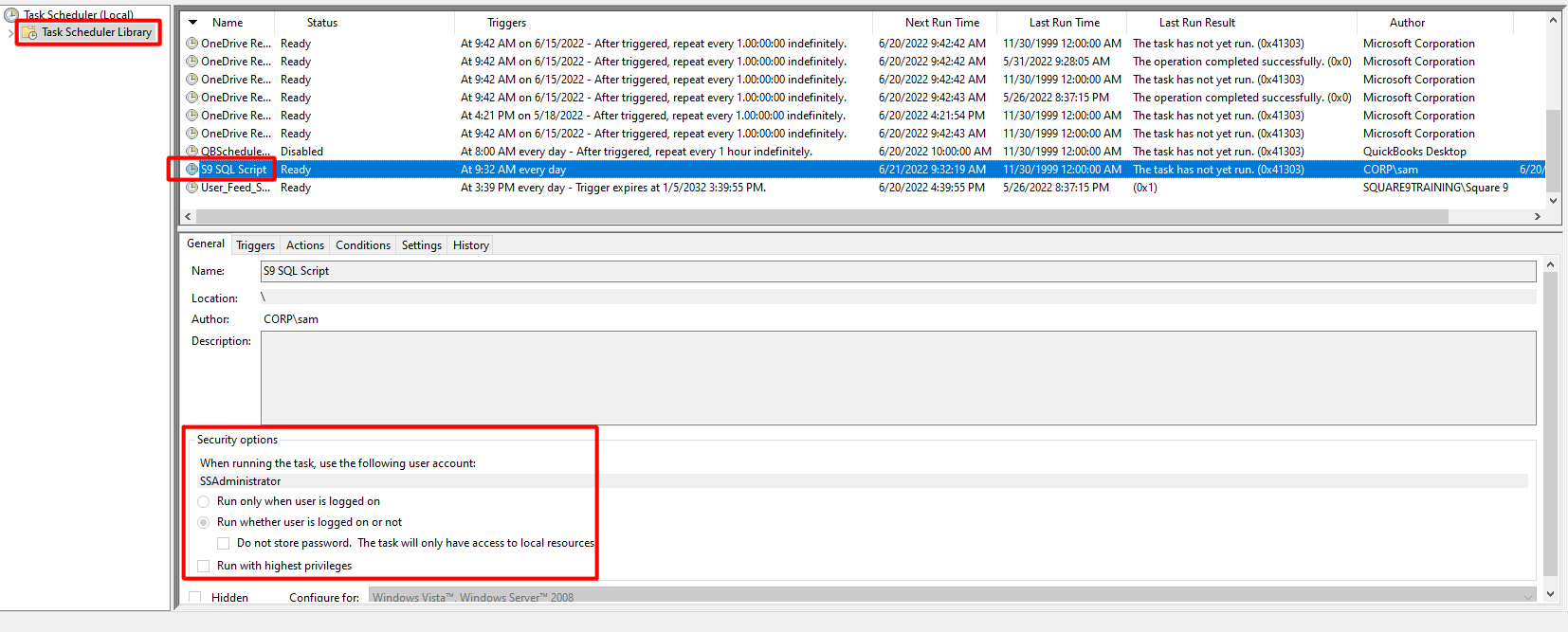The width and height of the screenshot is (1568, 632).
Task: Click the Task Scheduler Library folder icon
Action: [x=29, y=32]
